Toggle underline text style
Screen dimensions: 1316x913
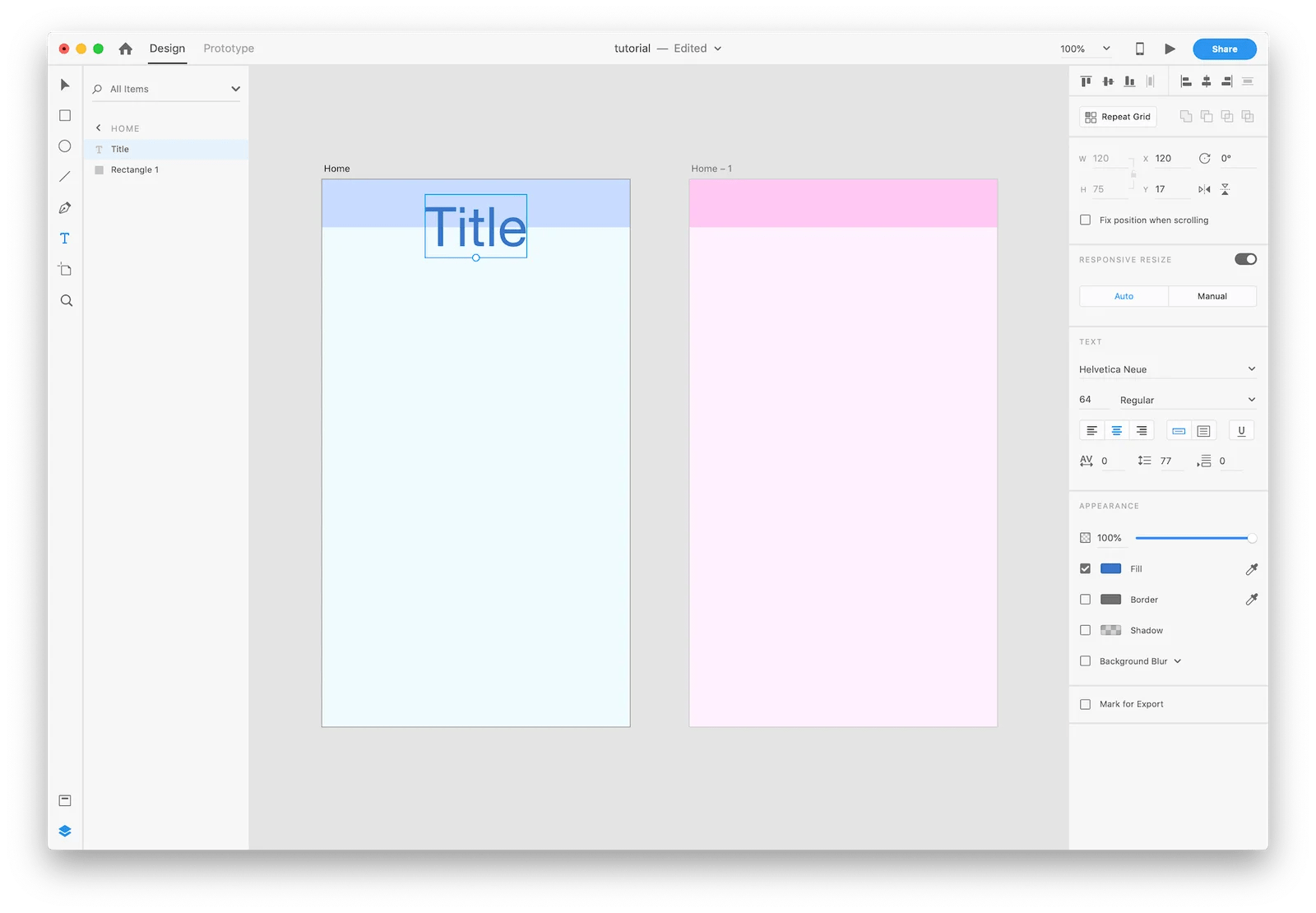[x=1242, y=430]
